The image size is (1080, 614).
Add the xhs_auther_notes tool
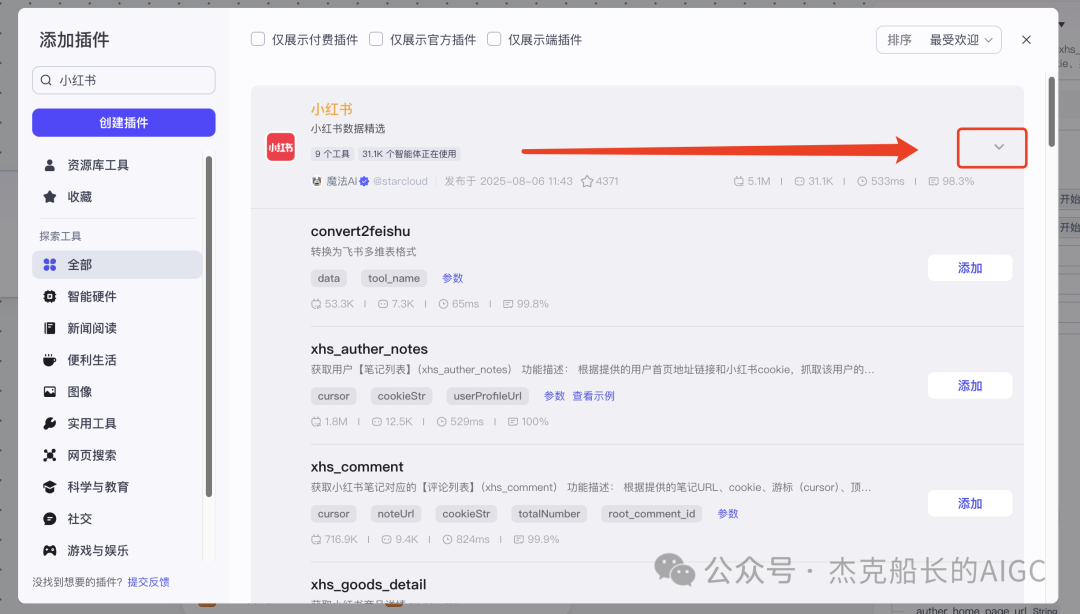click(x=970, y=386)
